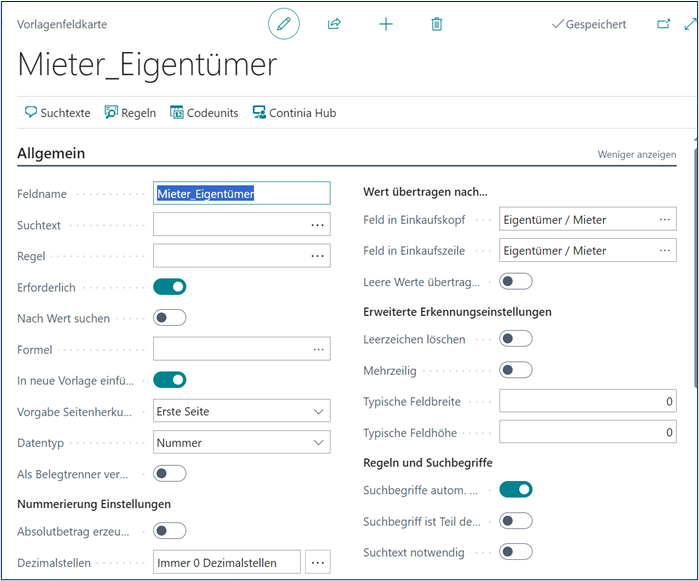Enable Mehrzeilig switch
The image size is (699, 581).
[x=516, y=370]
